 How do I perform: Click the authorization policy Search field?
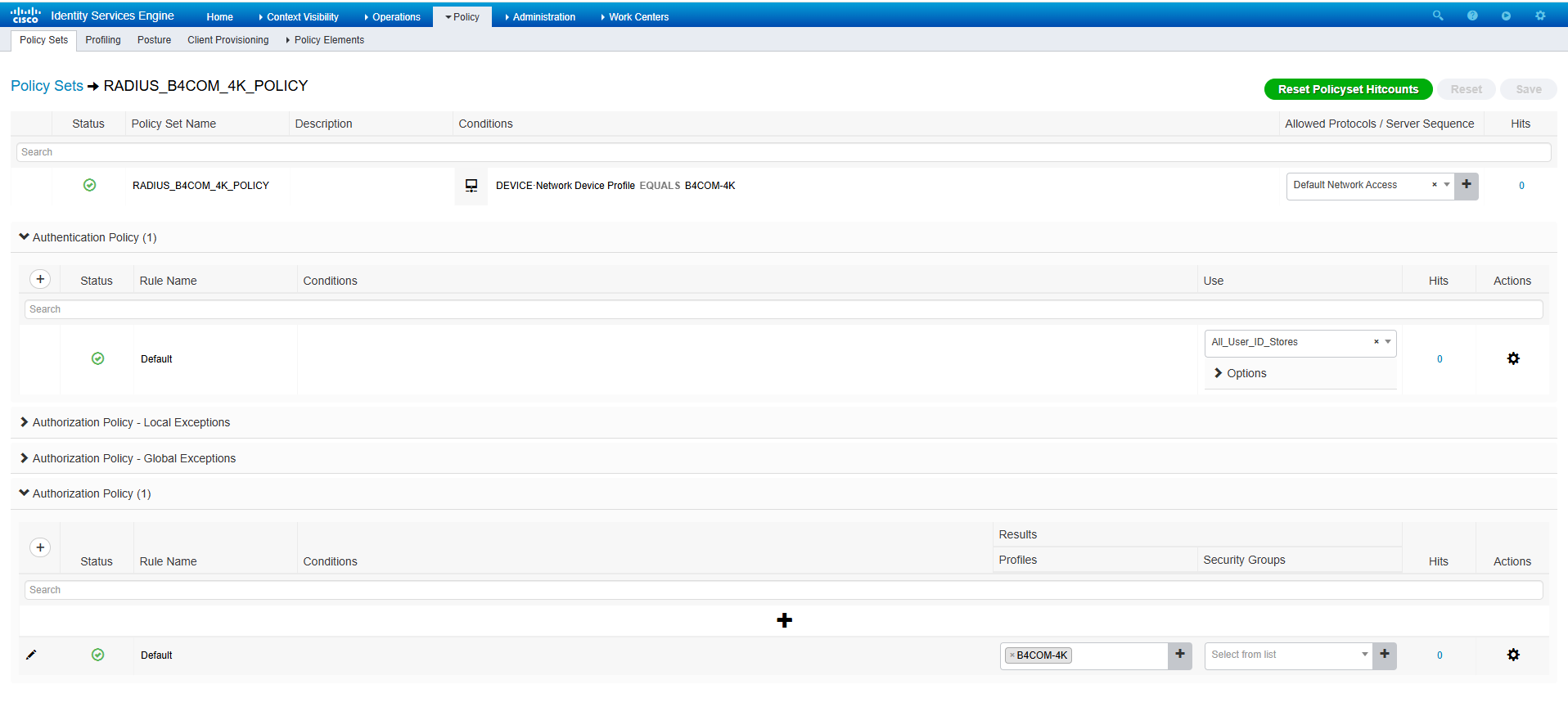[x=783, y=590]
